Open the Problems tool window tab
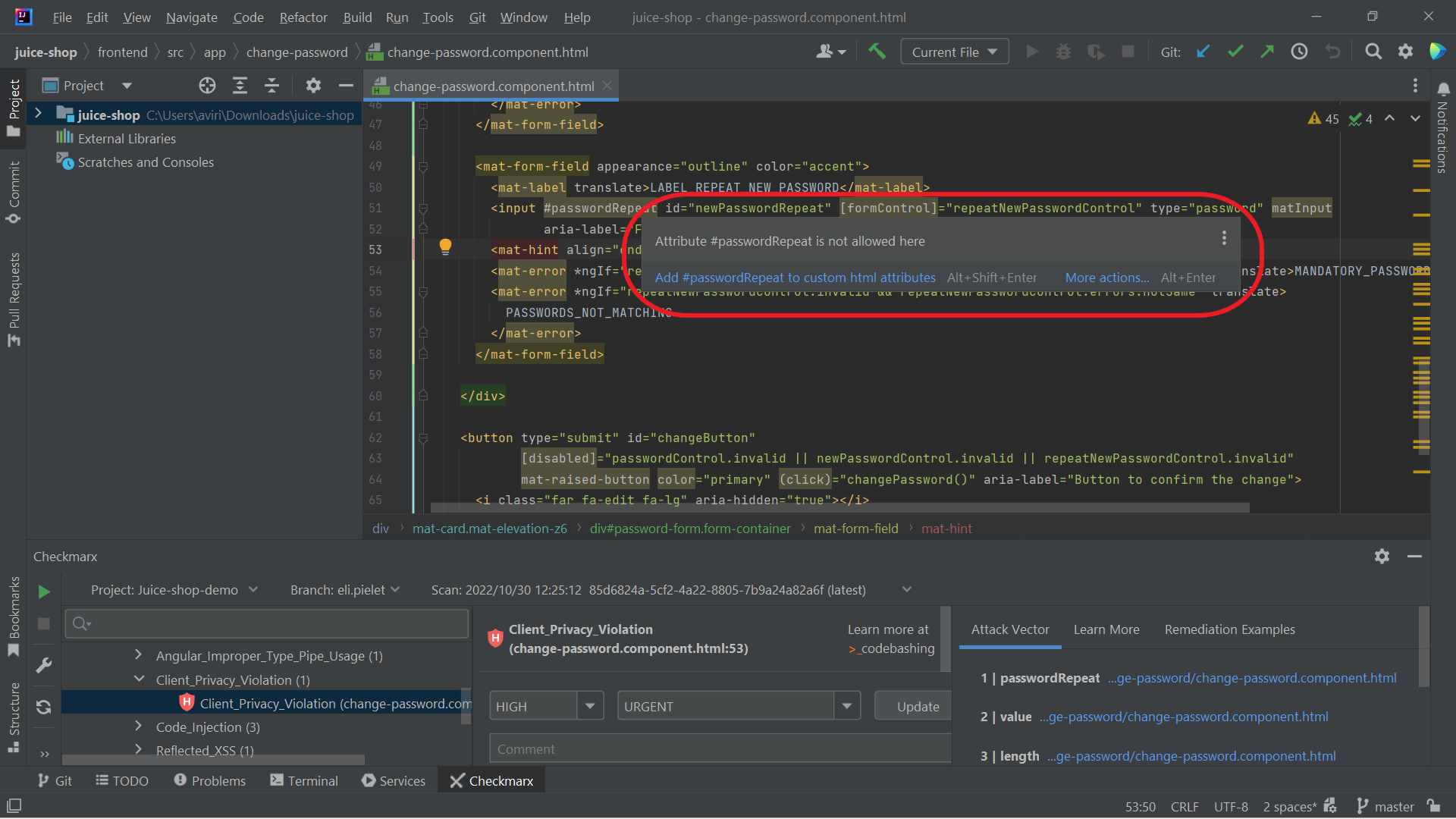1456x819 pixels. click(x=209, y=781)
